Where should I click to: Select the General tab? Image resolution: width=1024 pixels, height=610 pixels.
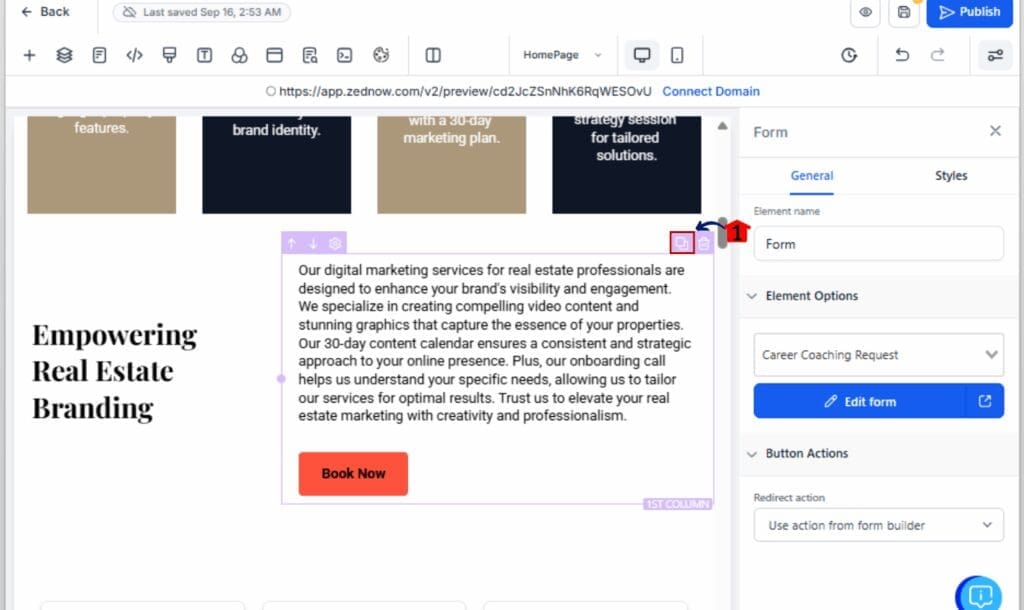(811, 176)
